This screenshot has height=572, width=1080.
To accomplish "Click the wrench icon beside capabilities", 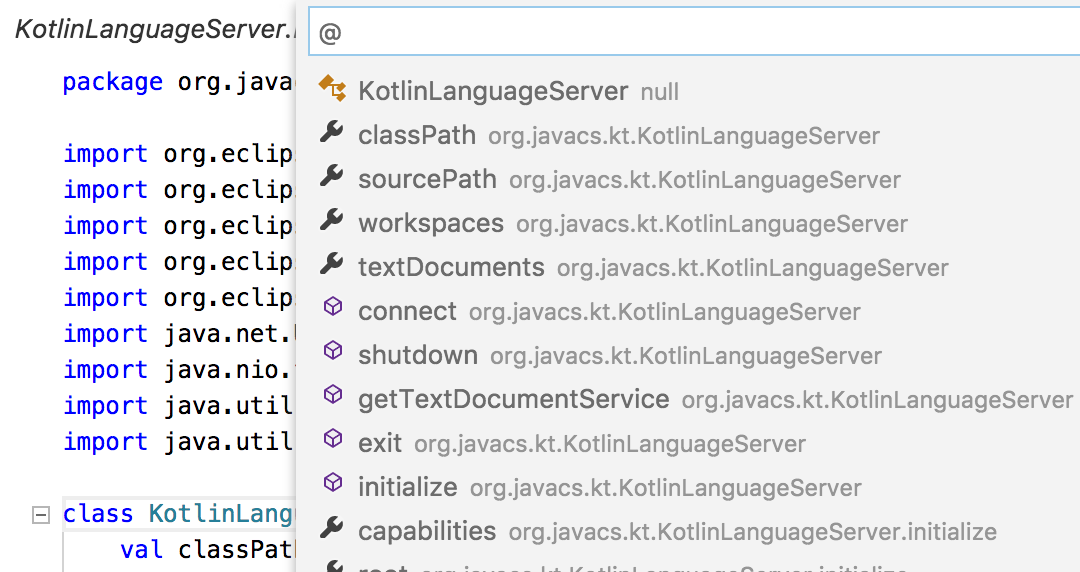I will click(x=332, y=529).
